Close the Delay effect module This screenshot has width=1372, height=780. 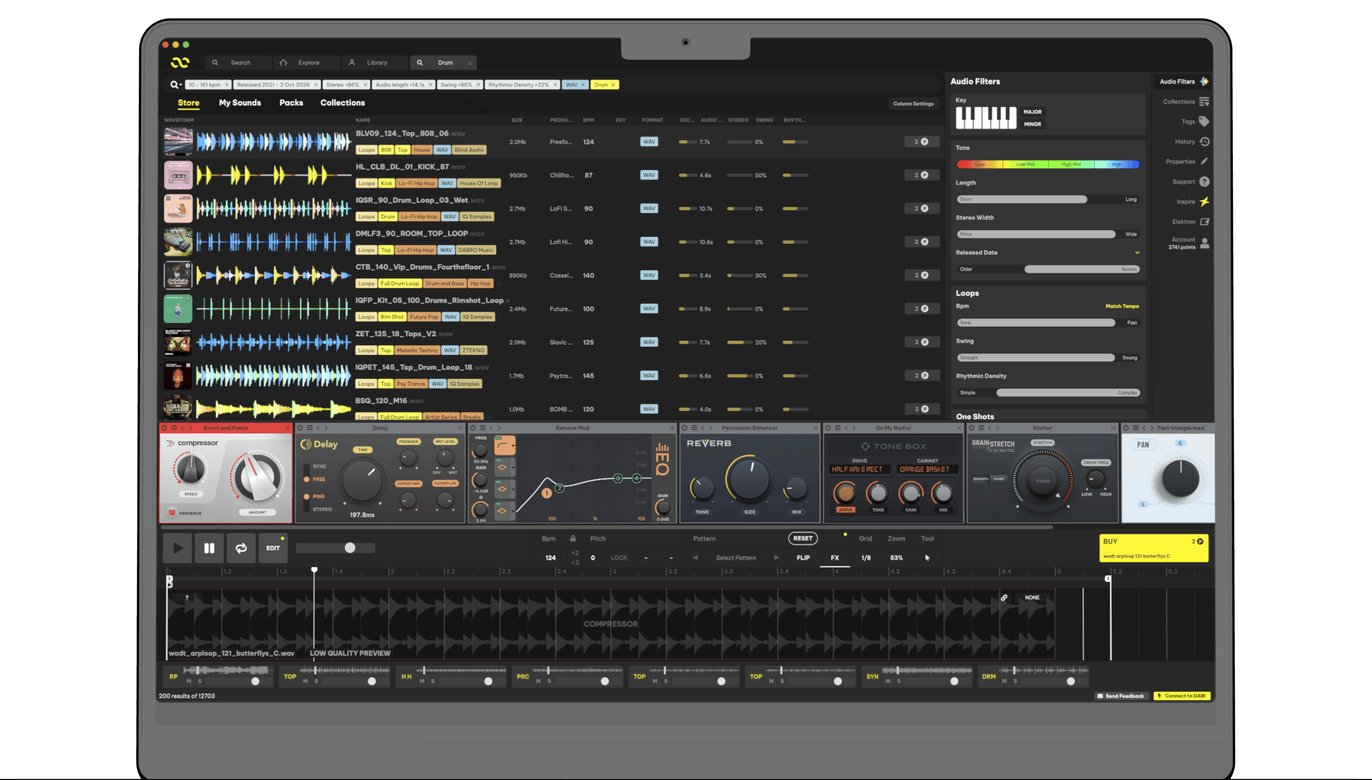pyautogui.click(x=460, y=428)
